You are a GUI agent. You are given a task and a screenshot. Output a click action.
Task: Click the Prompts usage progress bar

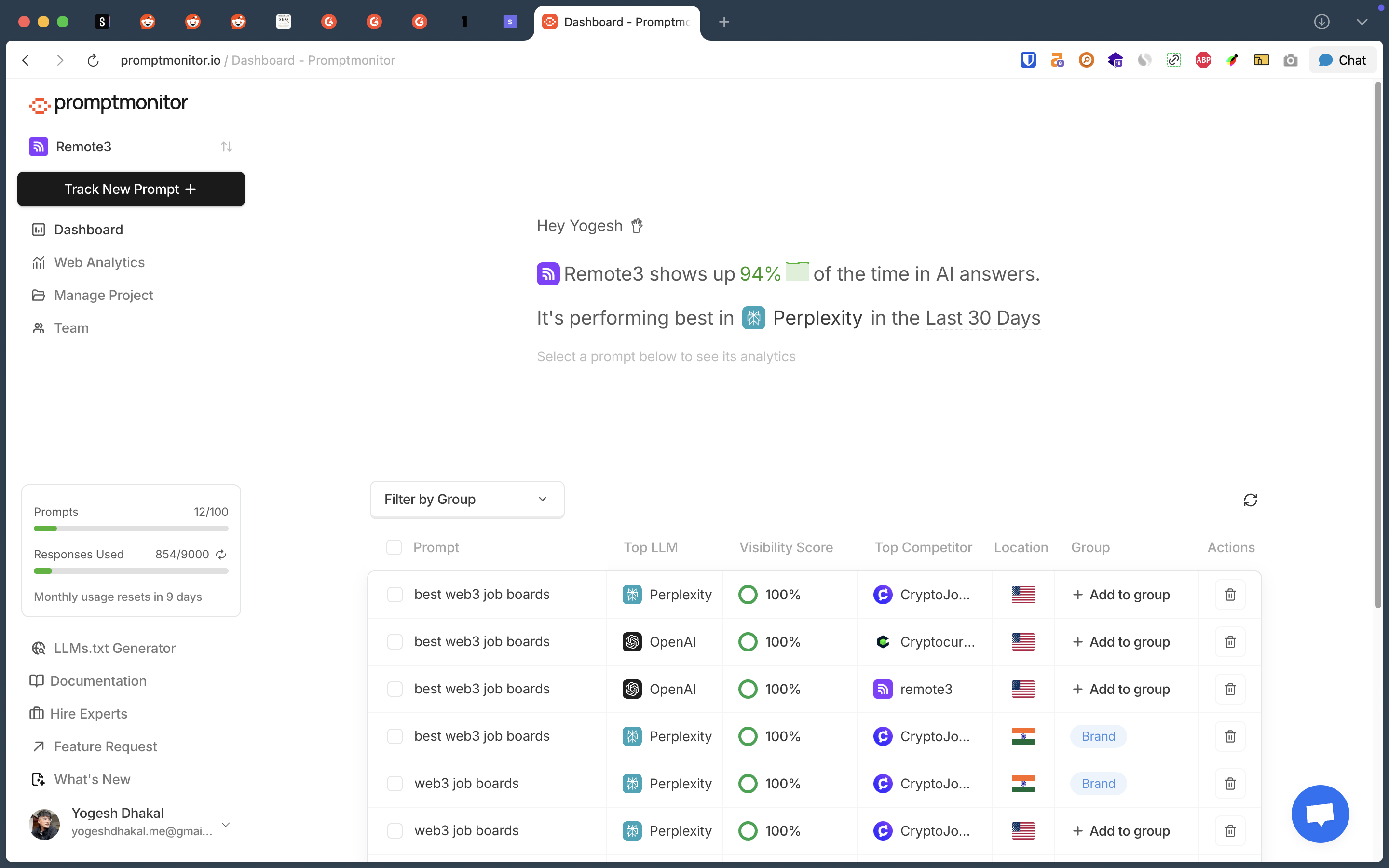tap(131, 528)
